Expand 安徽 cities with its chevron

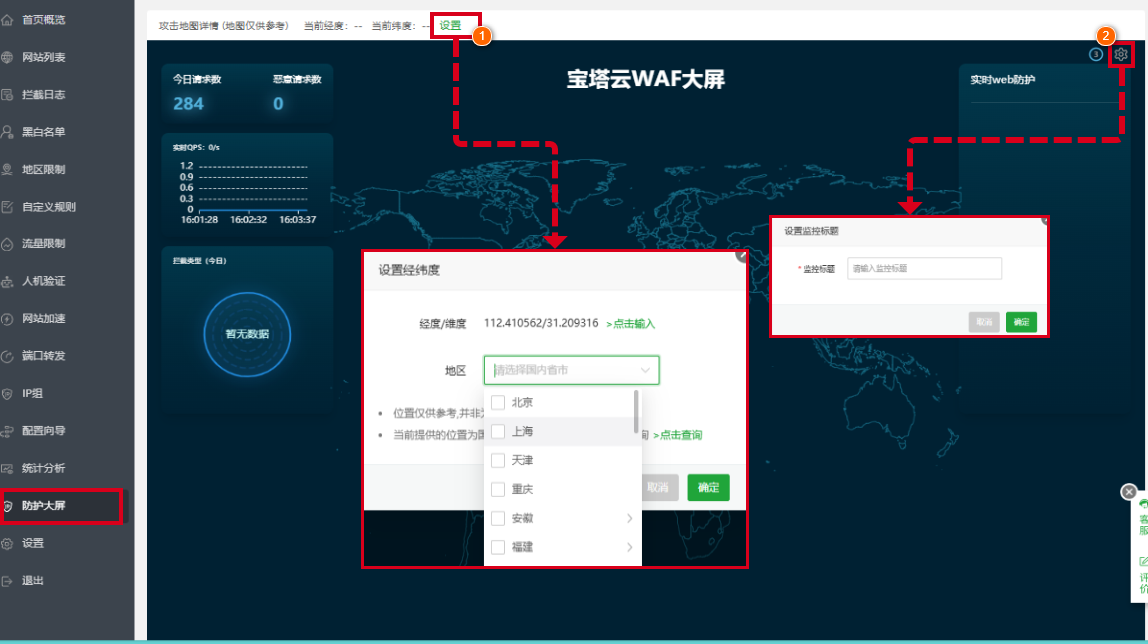(x=630, y=518)
